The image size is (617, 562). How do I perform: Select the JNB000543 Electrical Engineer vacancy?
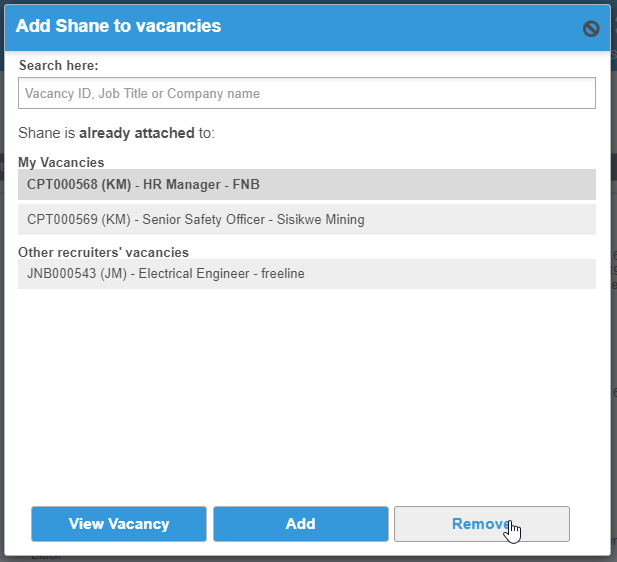pos(306,273)
